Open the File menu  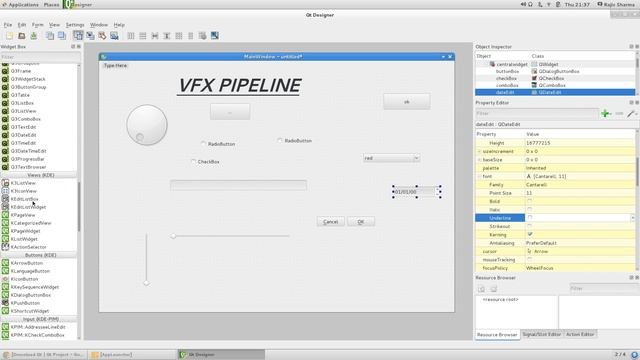(8, 25)
